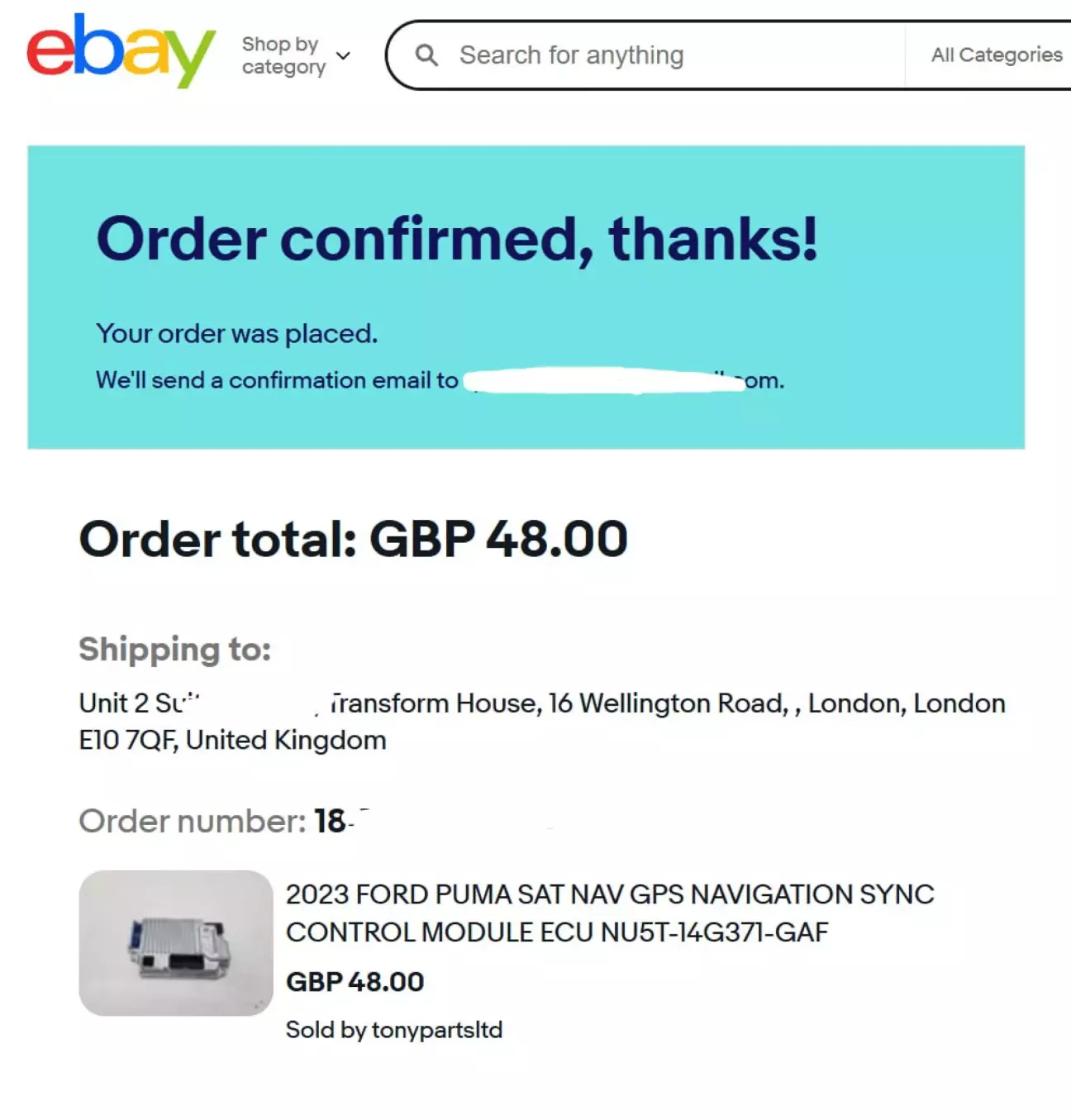Click the redacted email address
The height and width of the screenshot is (1120, 1071).
pos(605,381)
